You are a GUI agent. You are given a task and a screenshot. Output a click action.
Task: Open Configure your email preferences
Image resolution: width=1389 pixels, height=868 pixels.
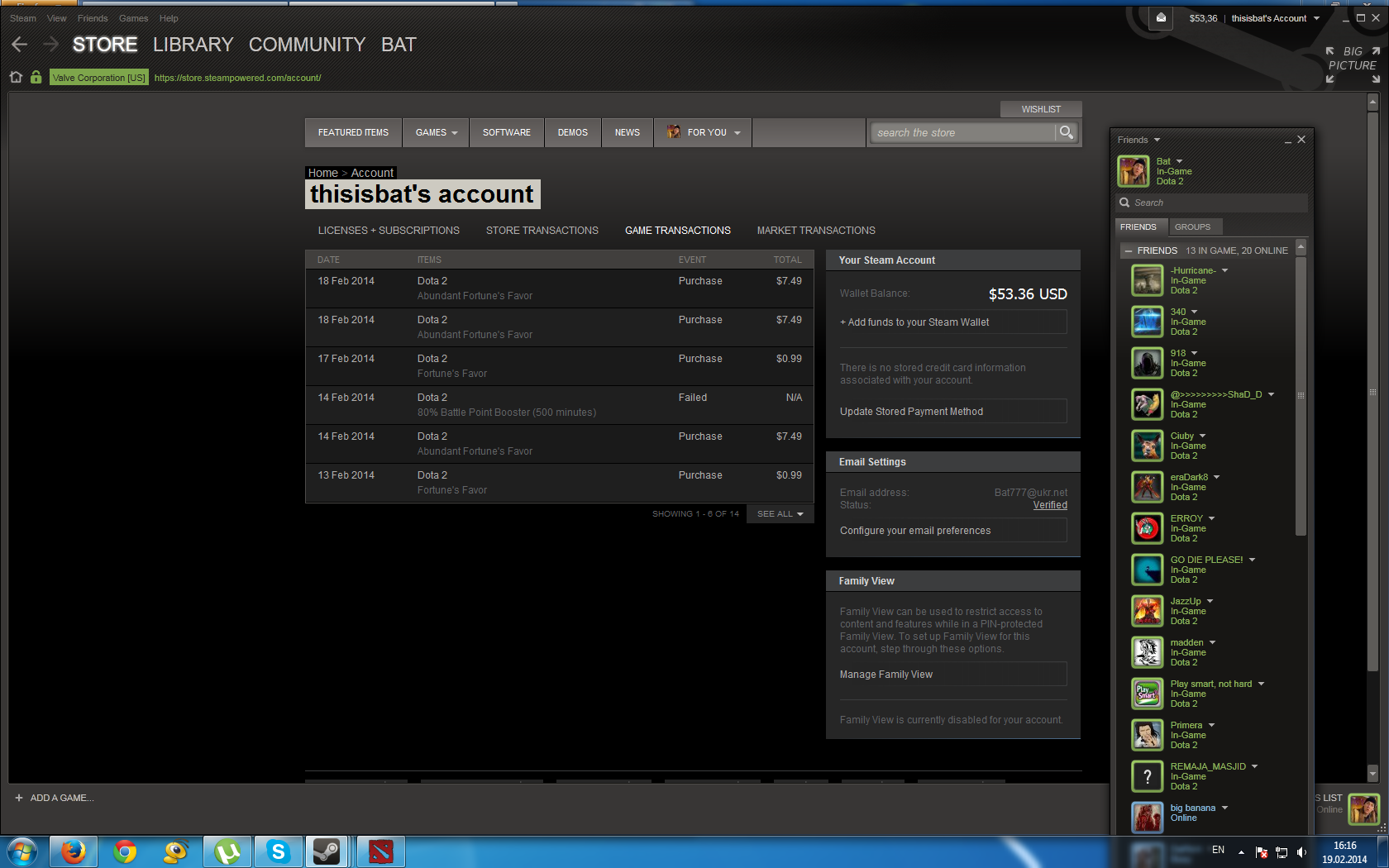pos(952,531)
